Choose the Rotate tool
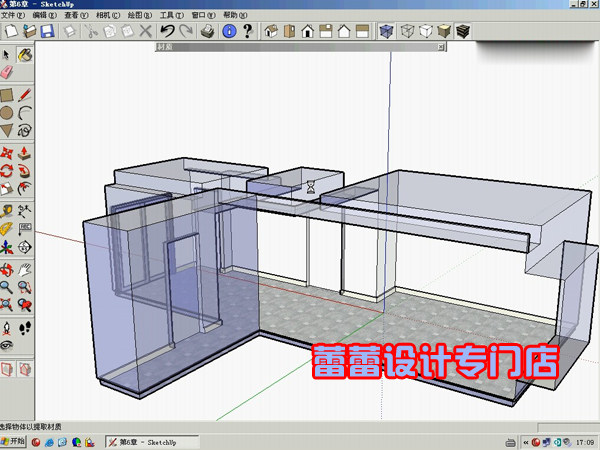Screen dimensions: 600x450 pyautogui.click(x=7, y=171)
